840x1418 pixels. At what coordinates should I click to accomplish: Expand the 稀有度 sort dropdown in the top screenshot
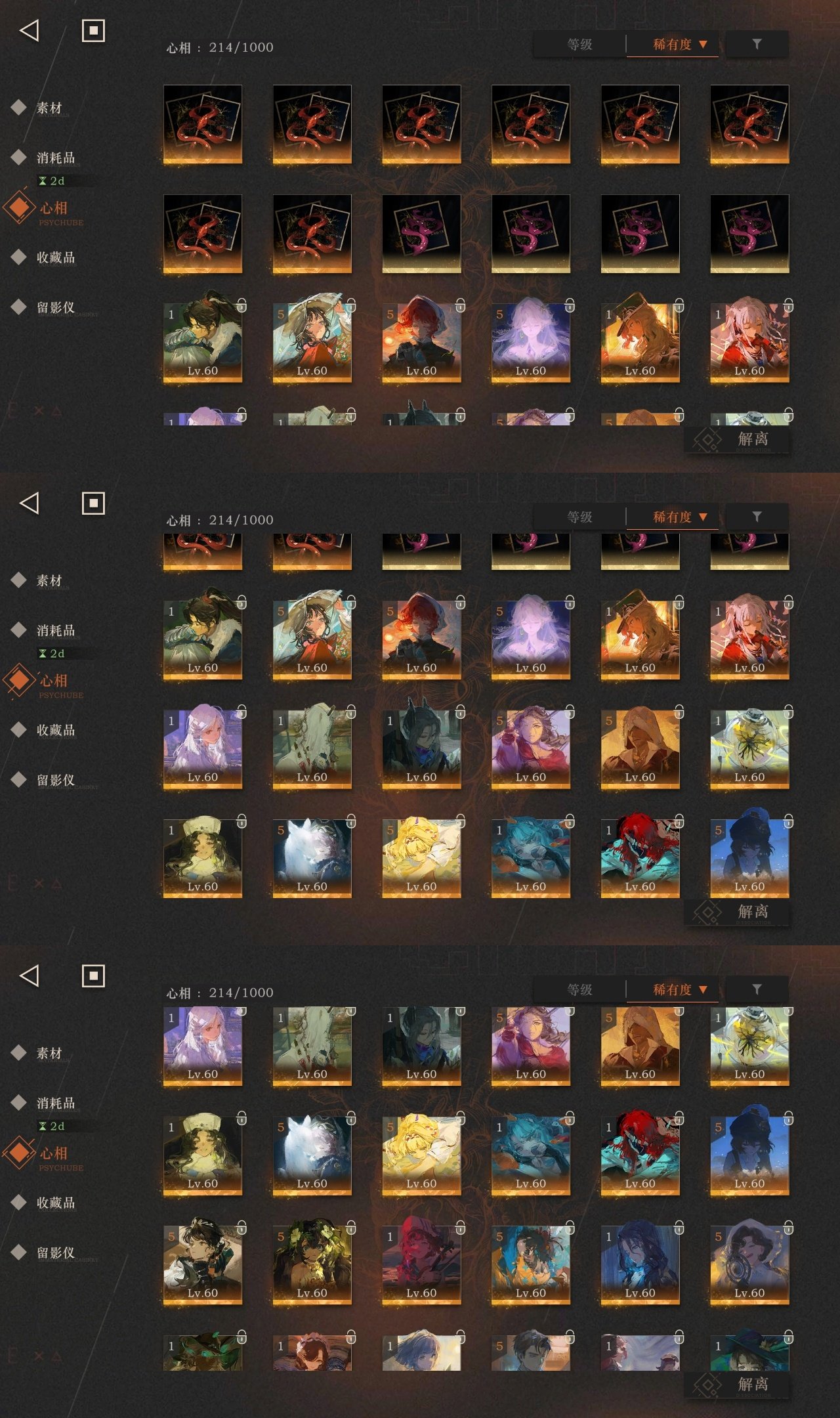pyautogui.click(x=673, y=45)
